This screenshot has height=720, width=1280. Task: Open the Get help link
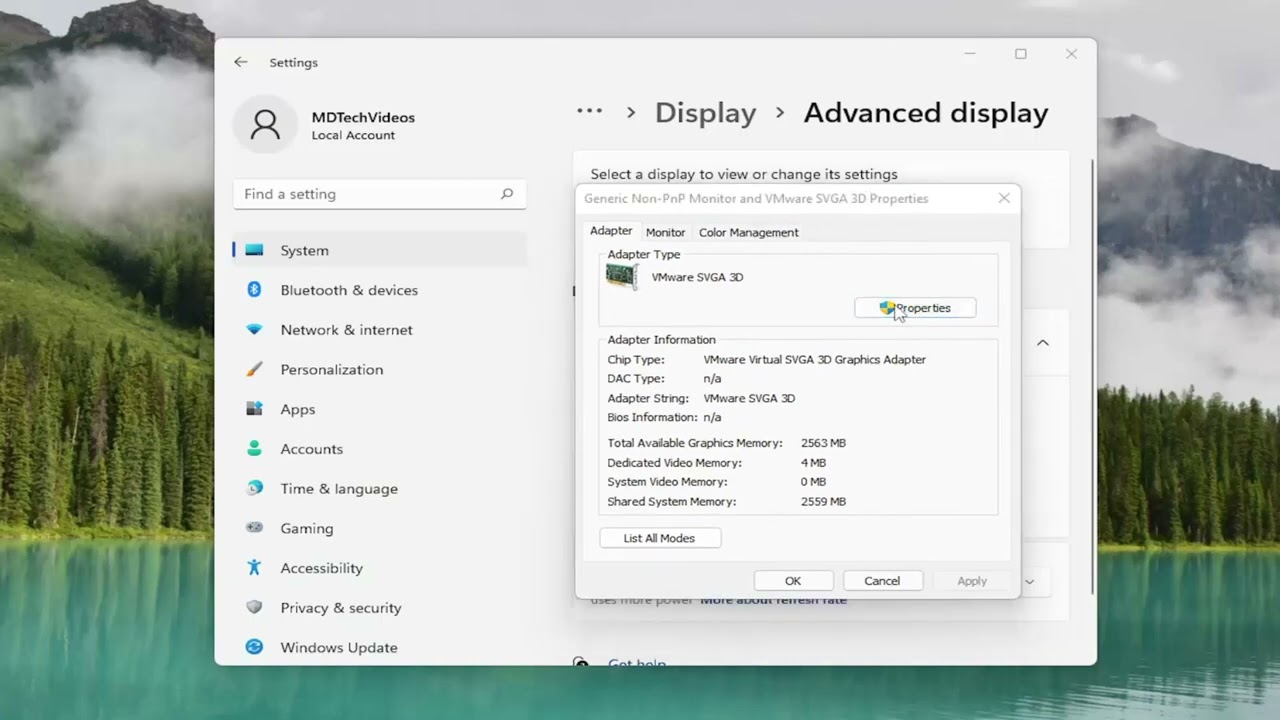(x=637, y=662)
